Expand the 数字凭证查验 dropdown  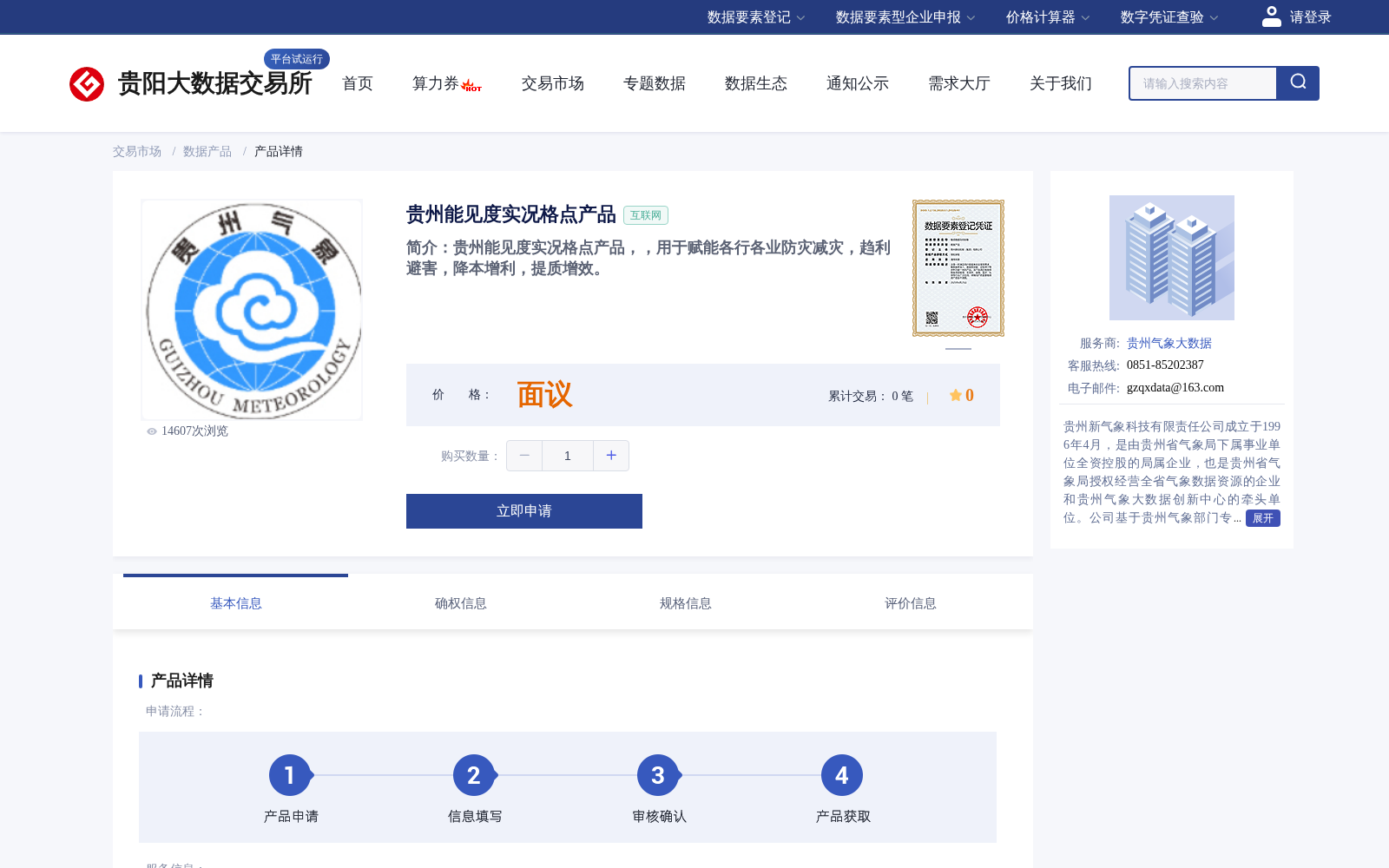coord(1169,17)
